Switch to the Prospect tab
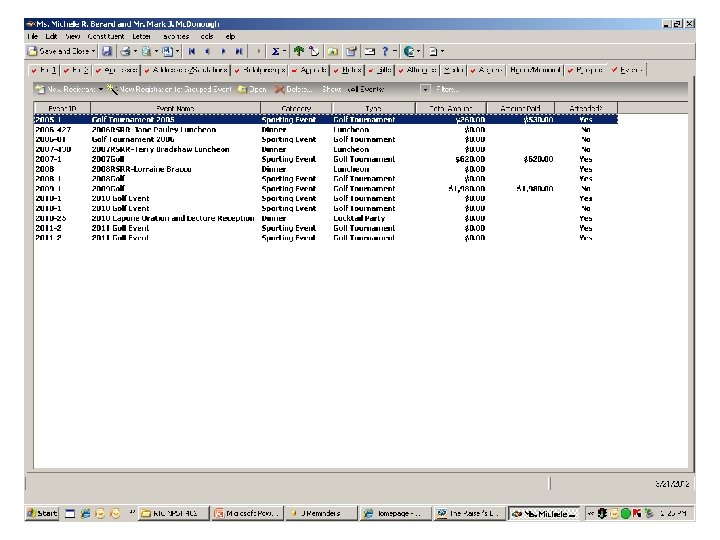 point(585,70)
